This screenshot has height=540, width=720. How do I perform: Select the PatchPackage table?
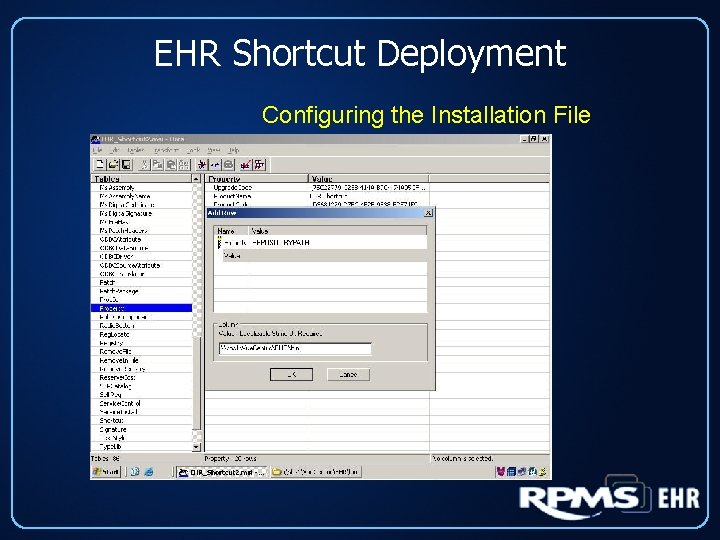click(x=141, y=291)
